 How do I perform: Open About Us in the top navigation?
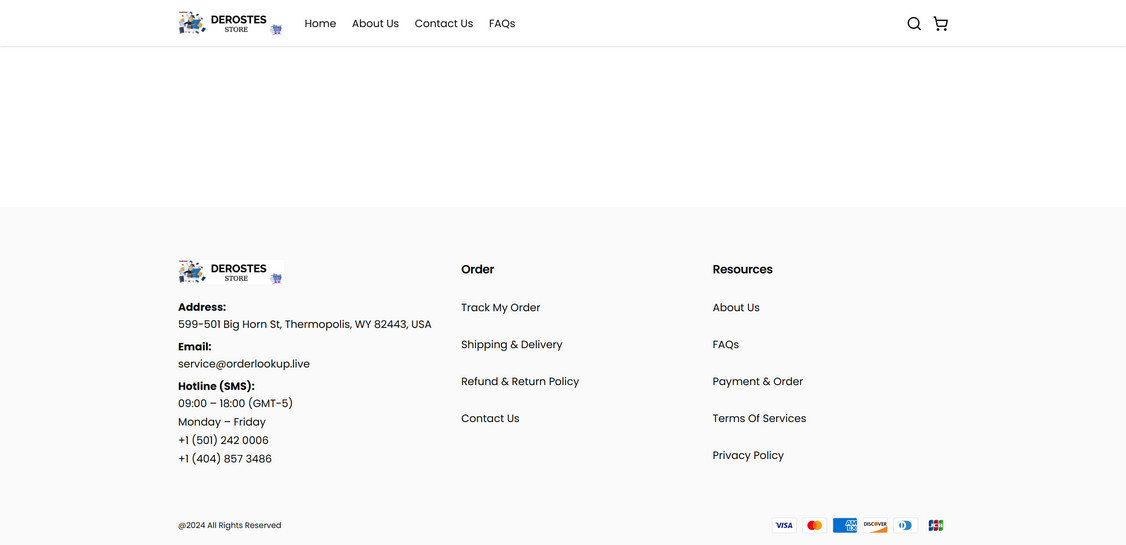(x=375, y=24)
